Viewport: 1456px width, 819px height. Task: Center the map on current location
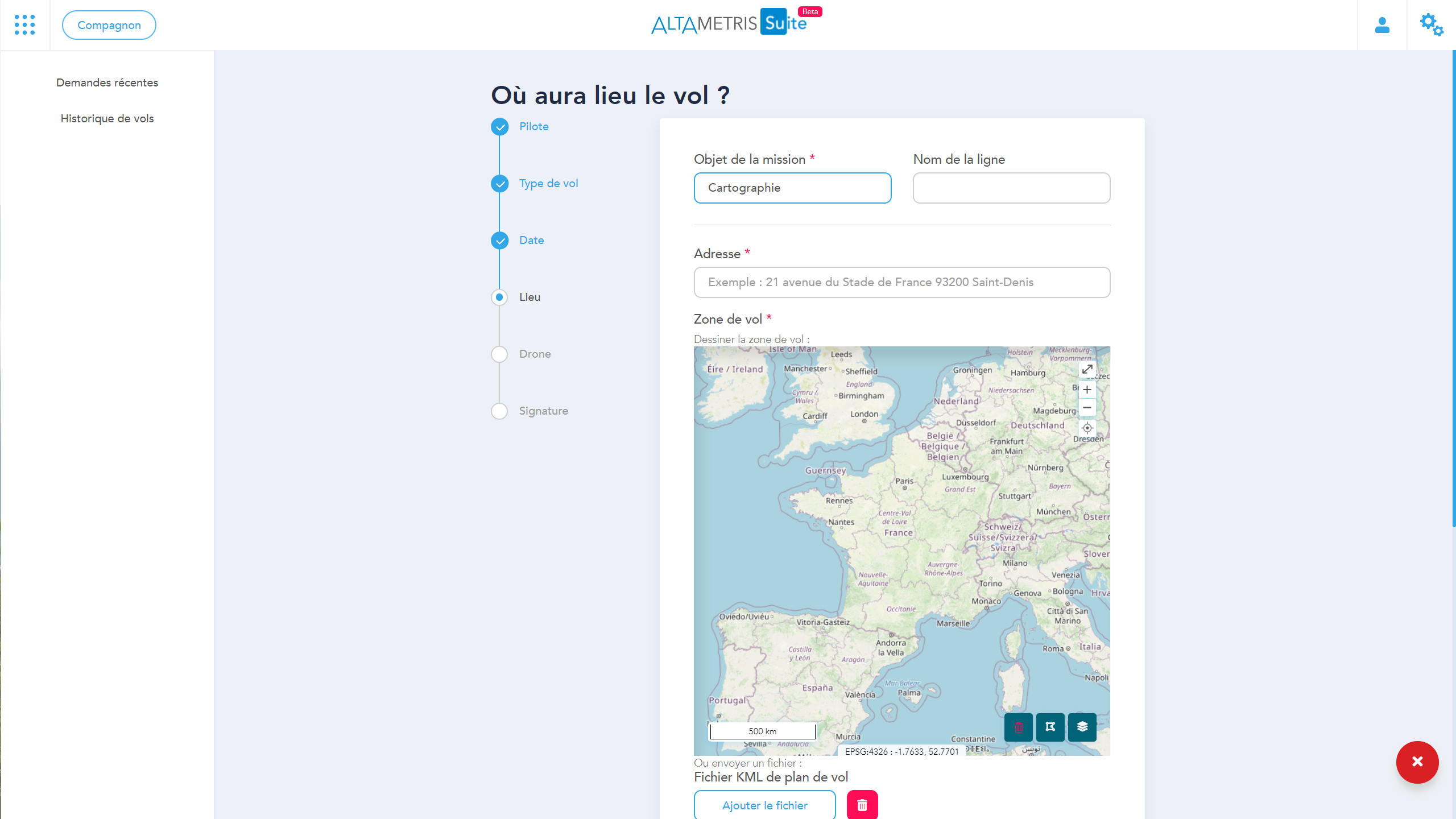point(1087,428)
